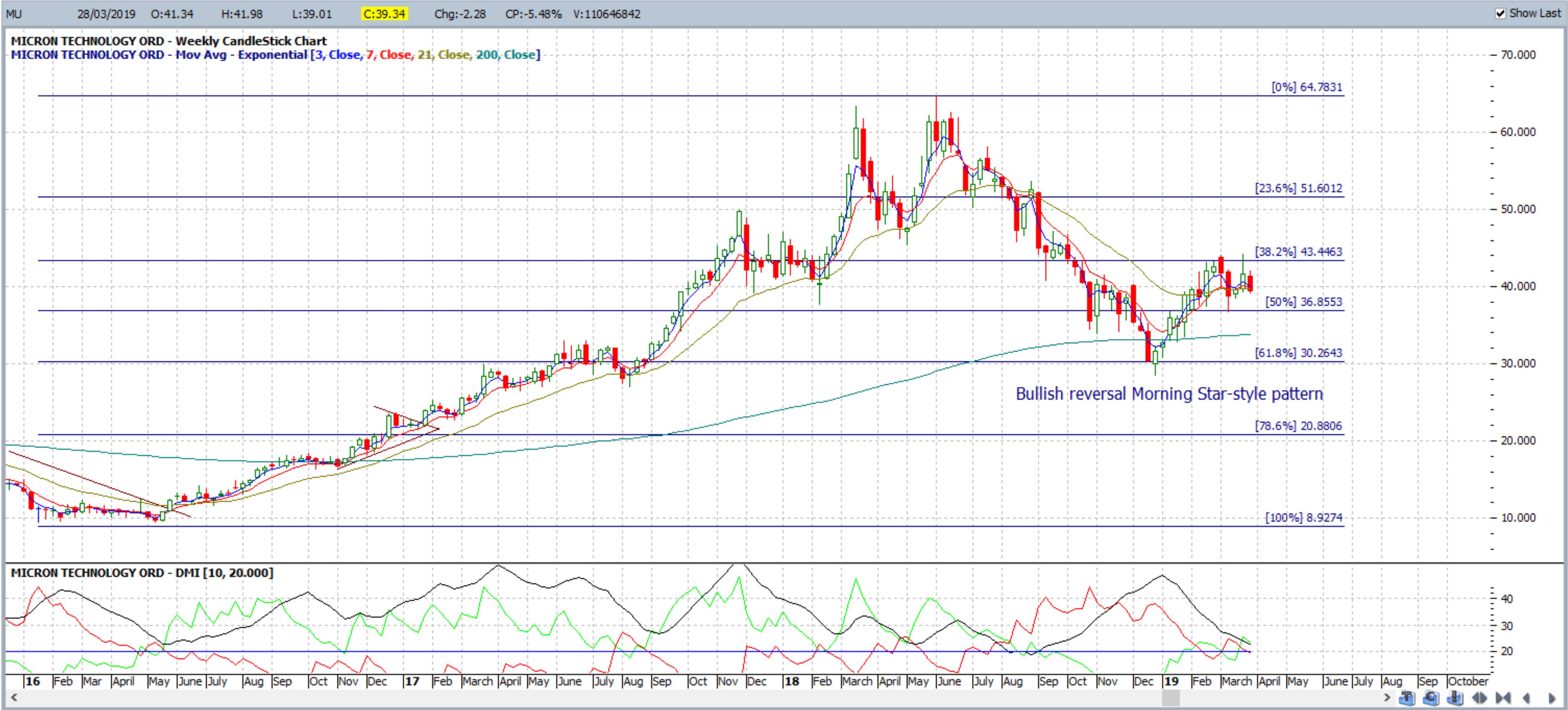
Task: Click the October label on time axis
Action: [1467, 681]
